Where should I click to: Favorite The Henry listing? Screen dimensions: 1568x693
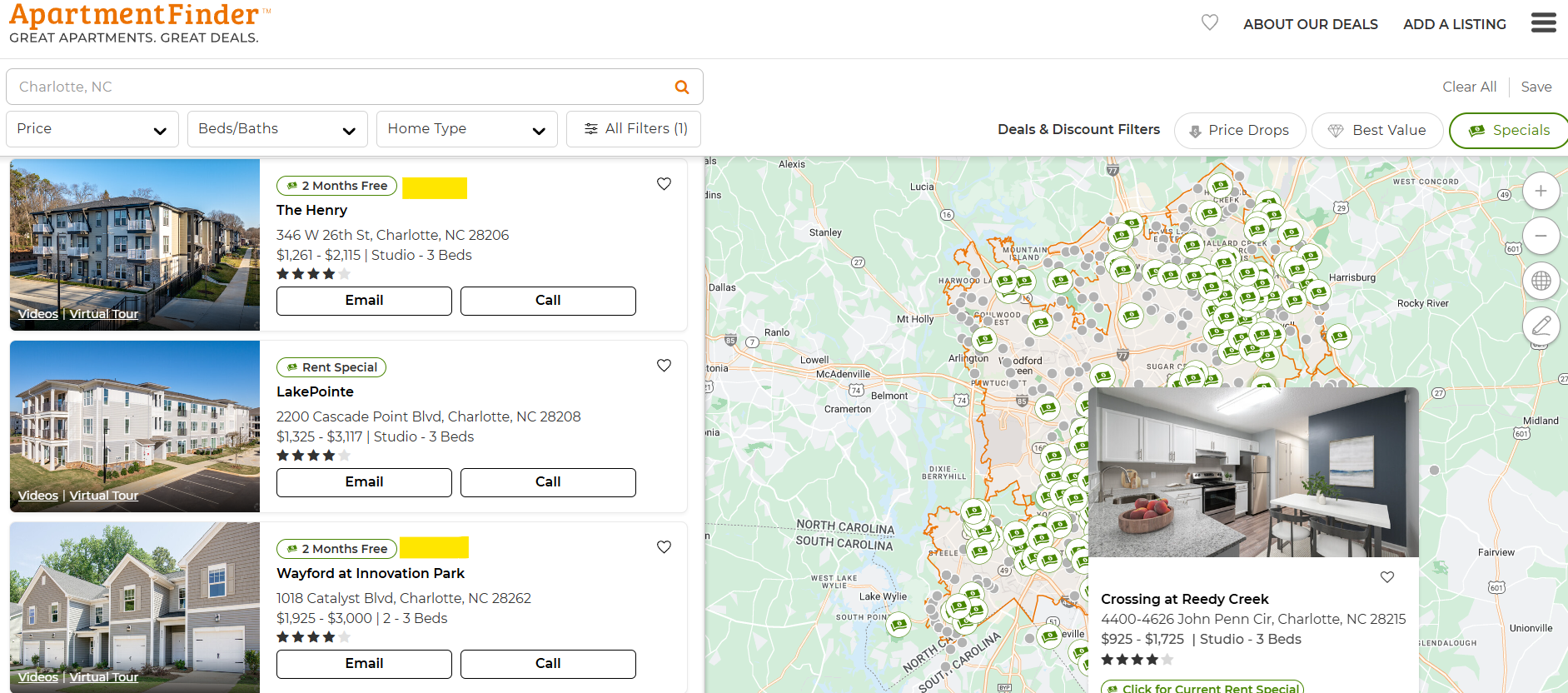pos(664,184)
